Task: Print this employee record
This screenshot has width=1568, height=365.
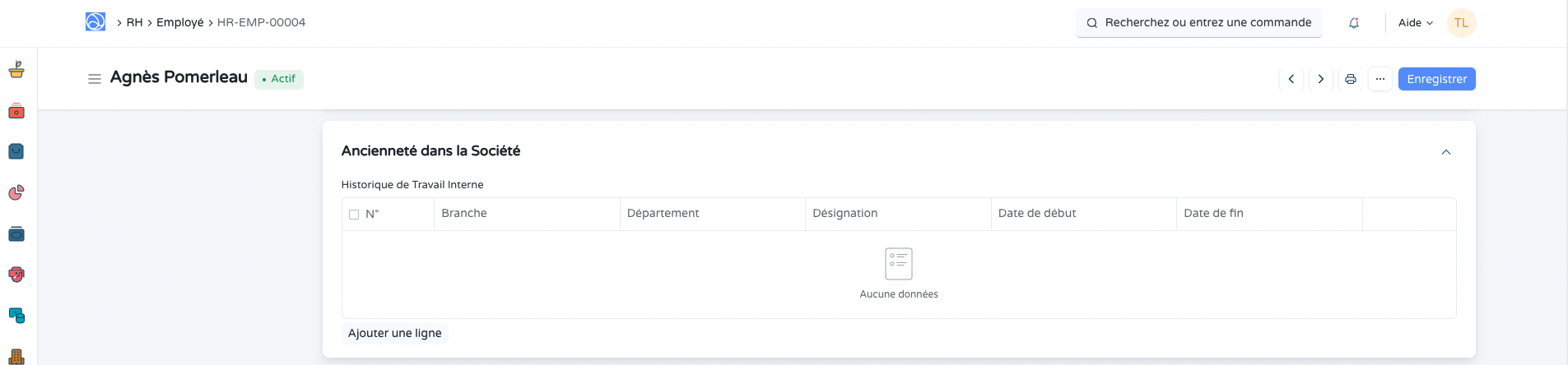Action: pyautogui.click(x=1351, y=79)
